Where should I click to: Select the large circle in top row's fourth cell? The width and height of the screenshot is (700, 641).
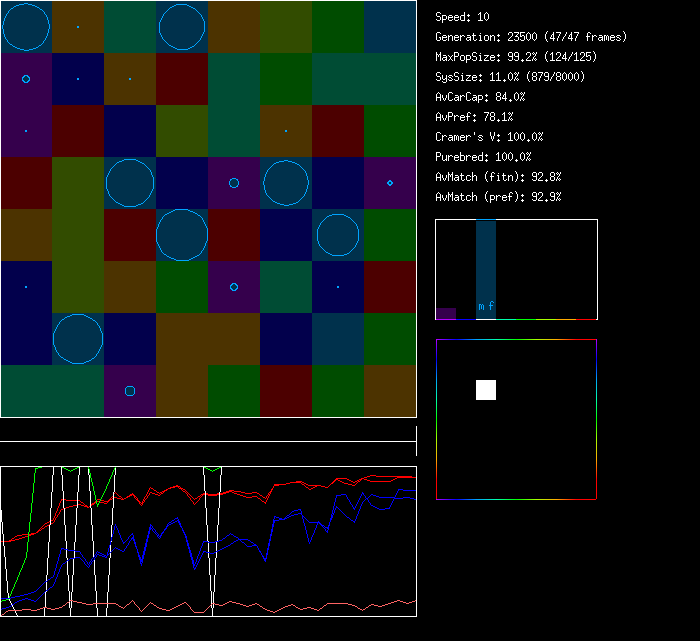[182, 27]
